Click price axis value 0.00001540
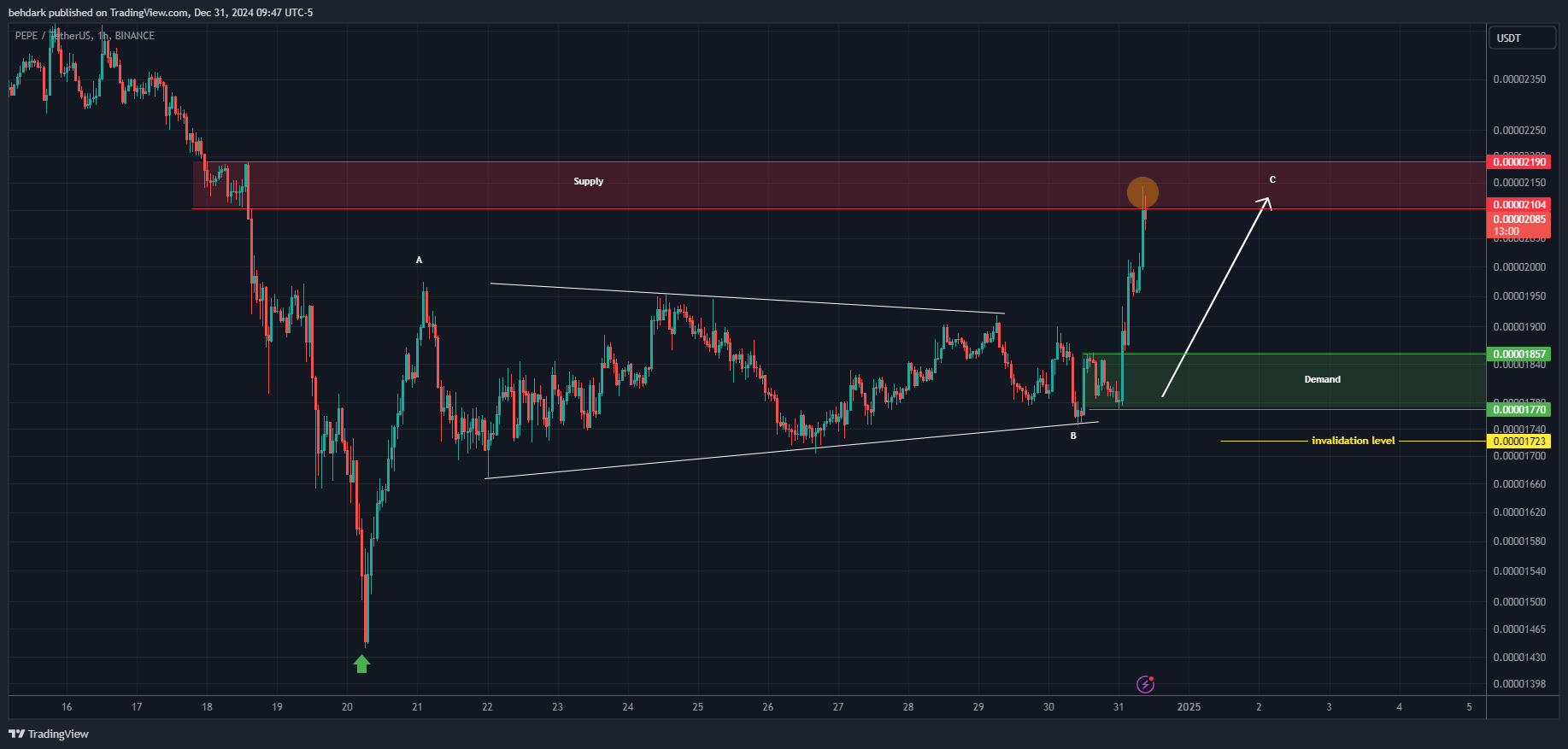Screen dimensions: 1568x749 pyautogui.click(x=1519, y=571)
